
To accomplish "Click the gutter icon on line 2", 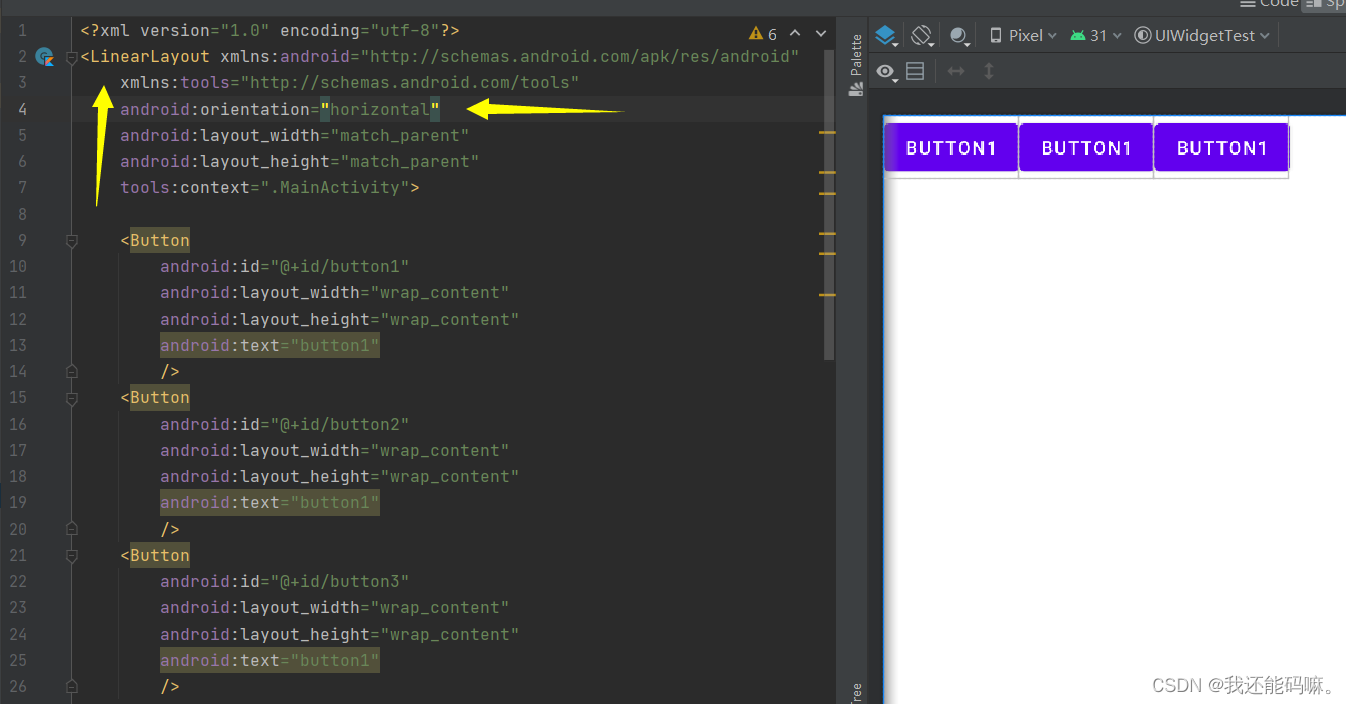I will pyautogui.click(x=44, y=57).
